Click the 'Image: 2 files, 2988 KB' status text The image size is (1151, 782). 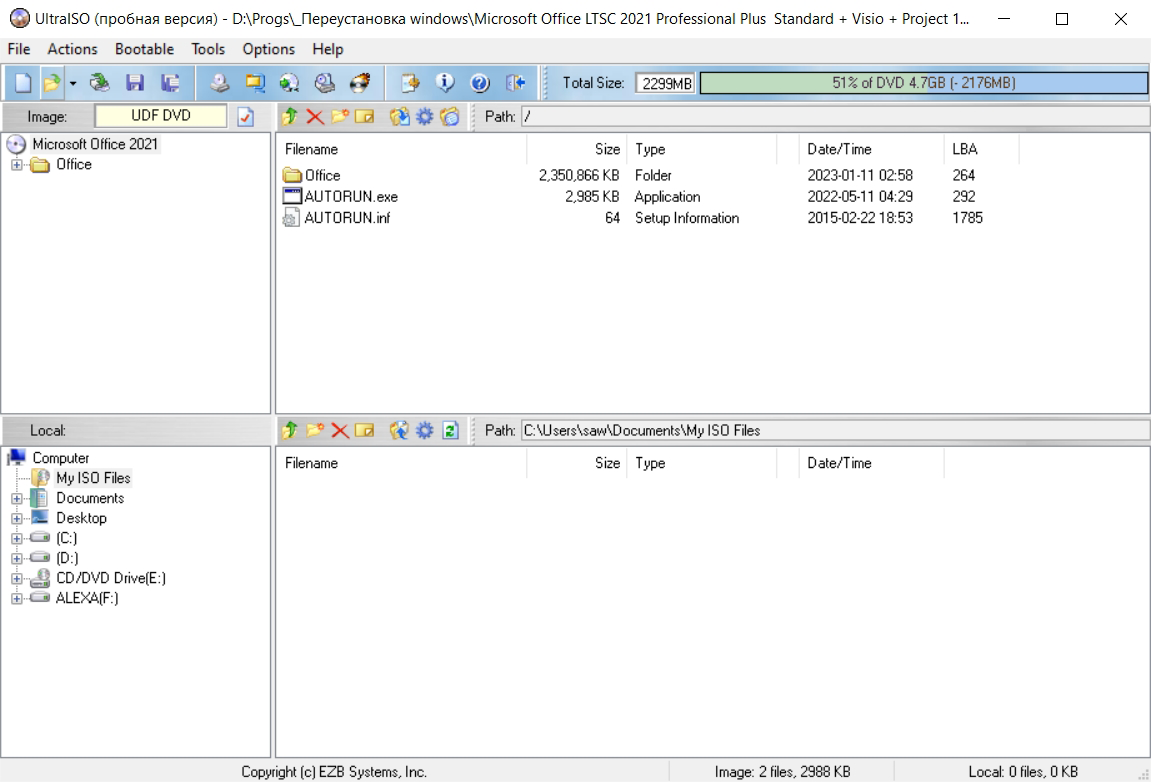coord(782,772)
